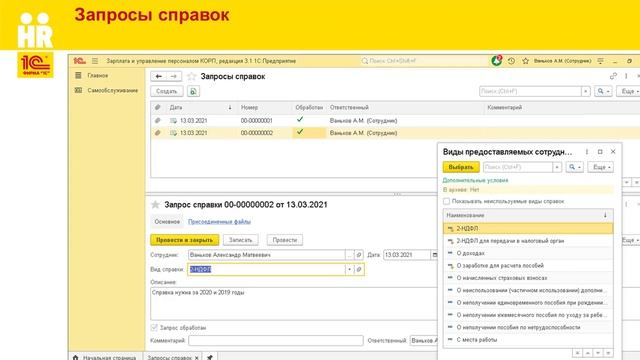Switch to Запросы справок bottom tab

(x=169, y=358)
